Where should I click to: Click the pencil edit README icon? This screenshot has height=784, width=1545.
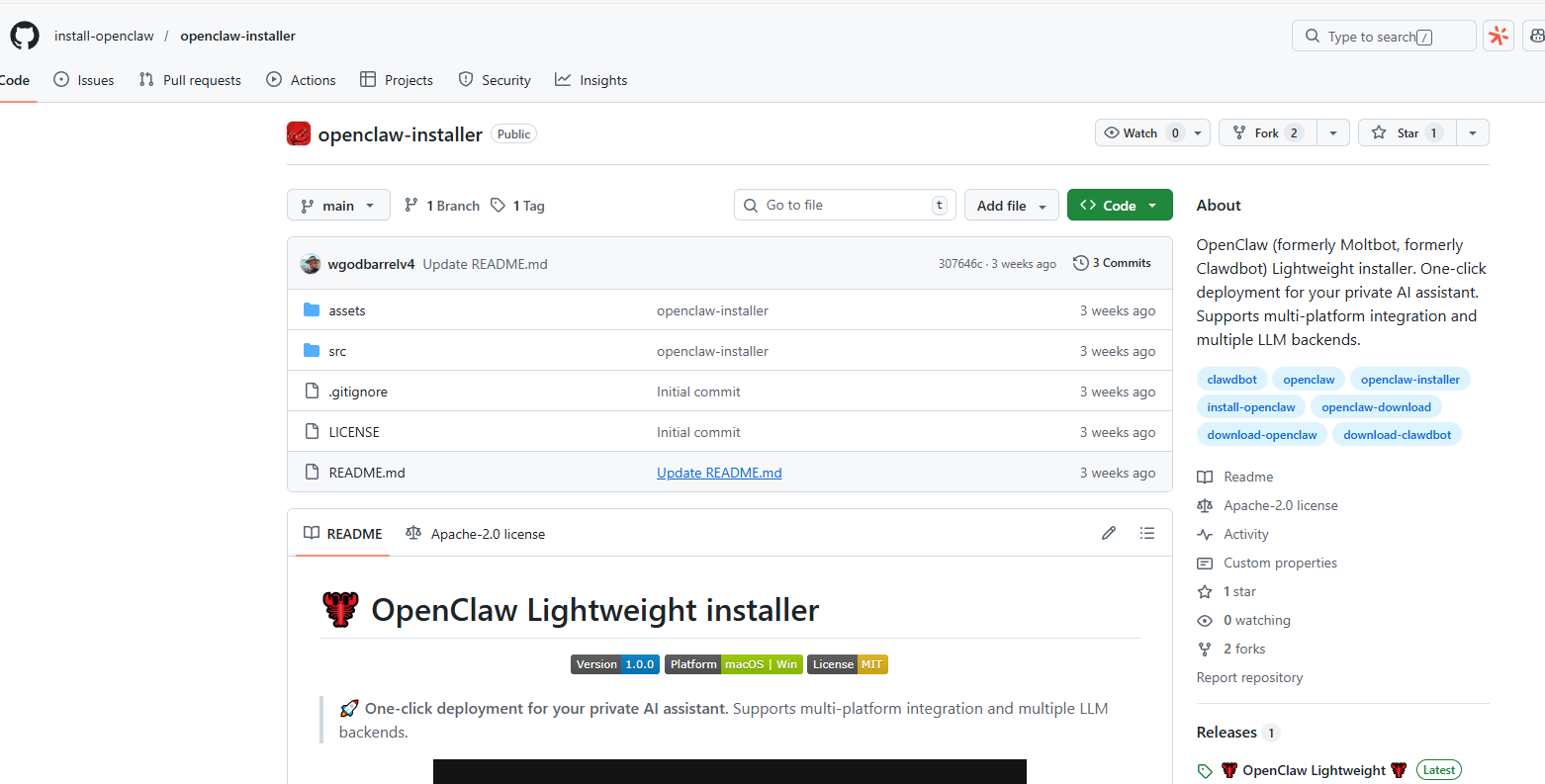pos(1109,534)
